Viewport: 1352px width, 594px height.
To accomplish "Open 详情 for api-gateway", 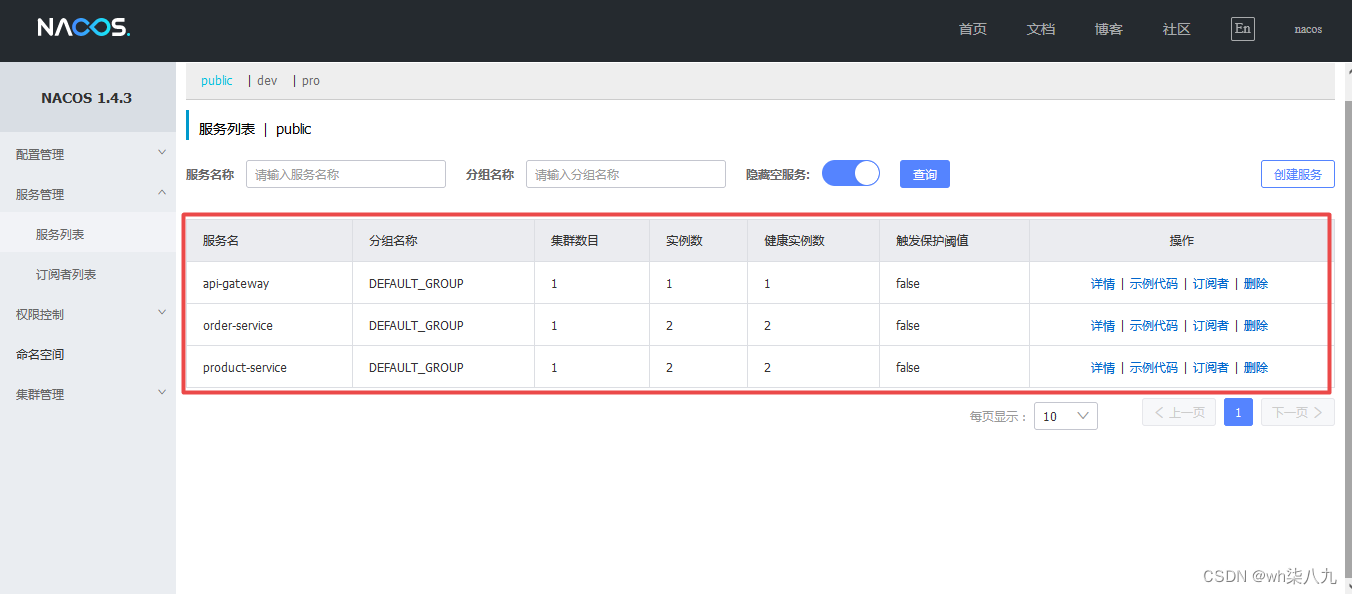I will point(1103,284).
